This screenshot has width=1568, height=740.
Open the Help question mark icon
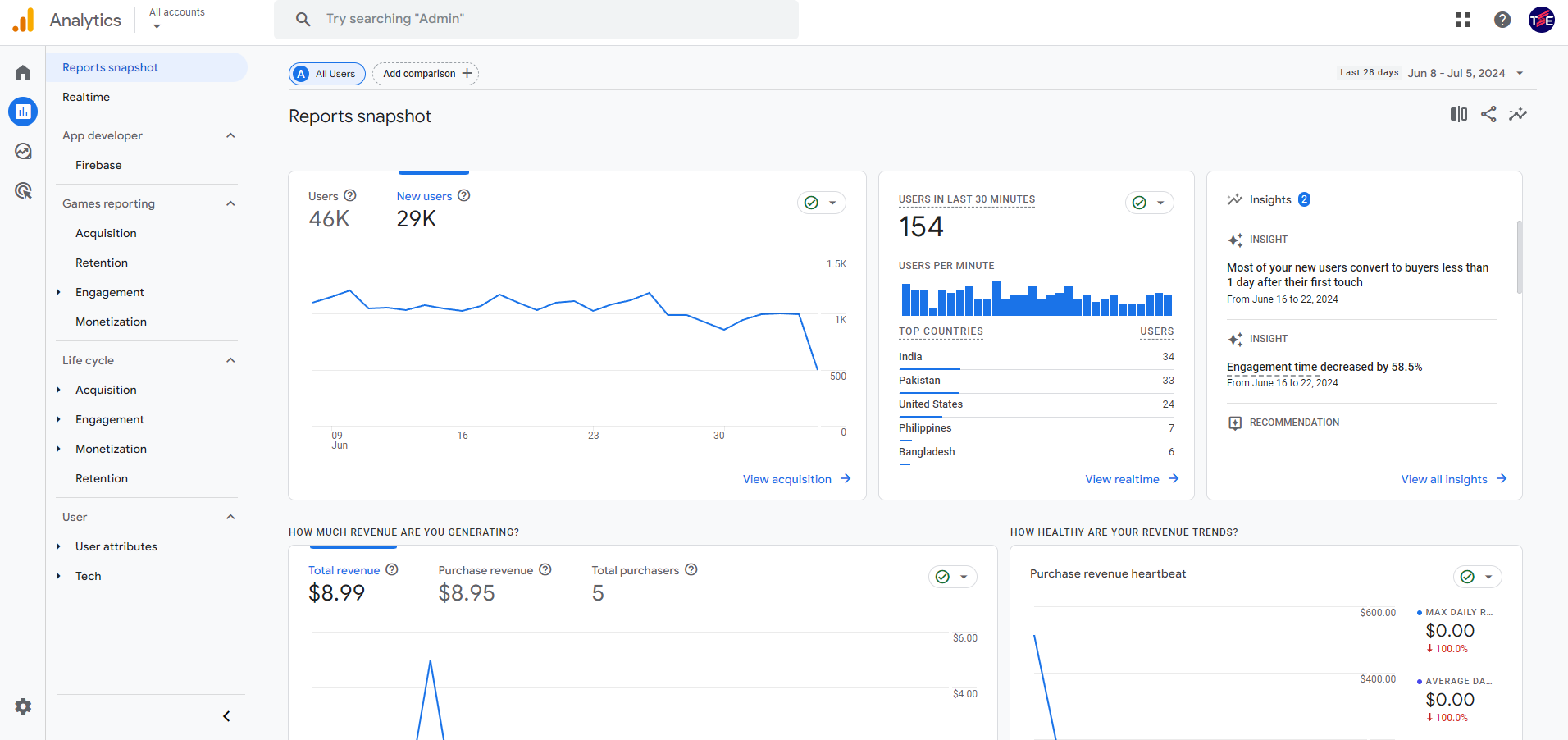[x=1502, y=20]
